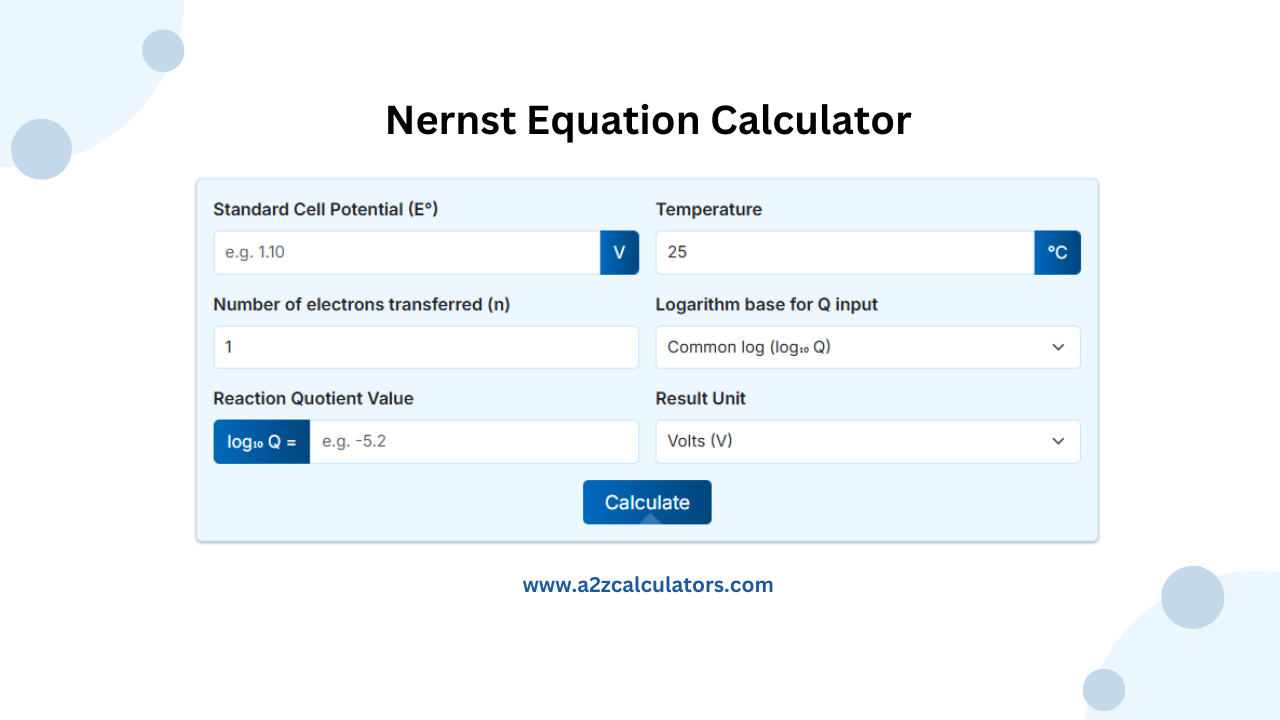Click the °C unit badge for temperature
The width and height of the screenshot is (1280, 720).
(x=1057, y=252)
